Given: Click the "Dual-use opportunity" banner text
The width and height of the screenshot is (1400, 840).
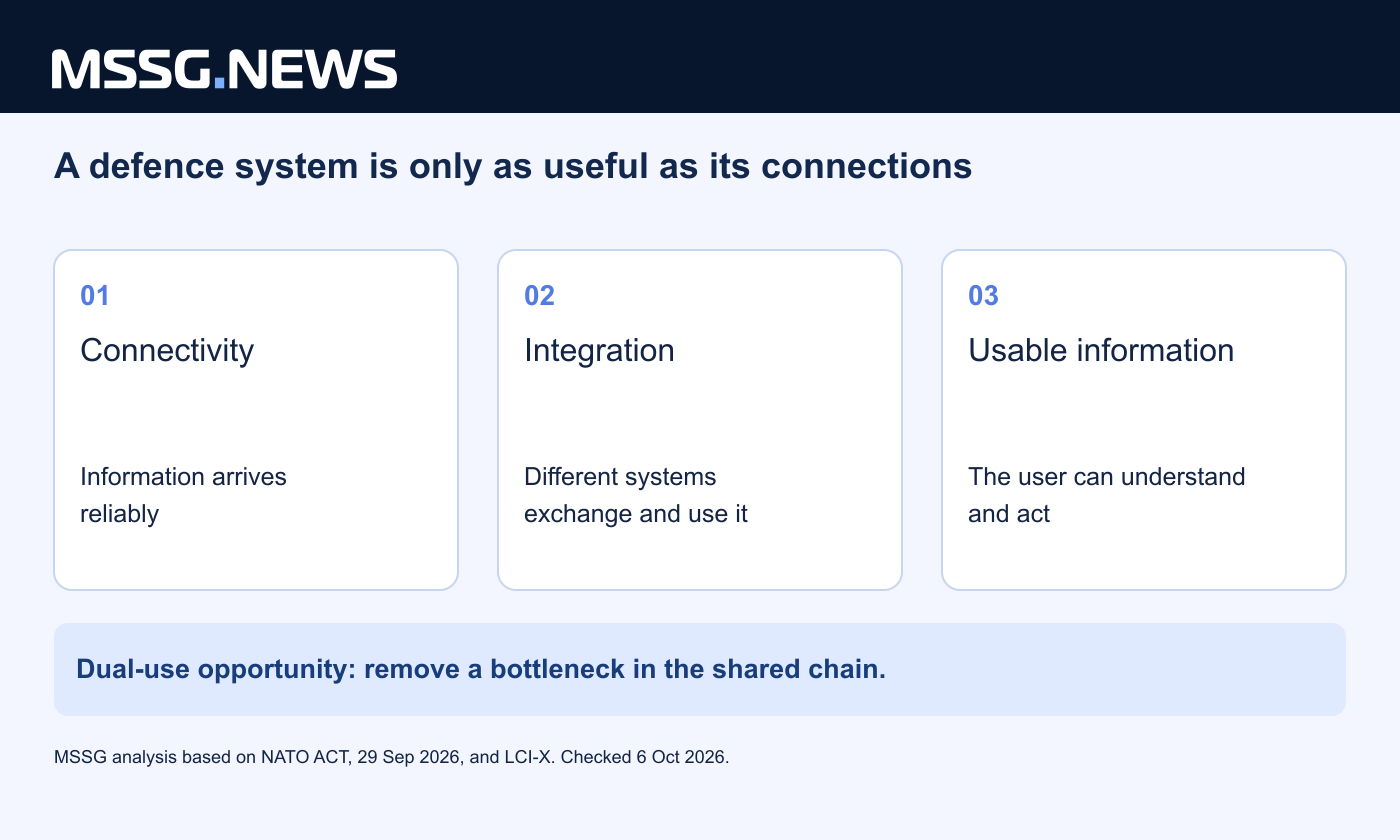Looking at the screenshot, I should 481,669.
